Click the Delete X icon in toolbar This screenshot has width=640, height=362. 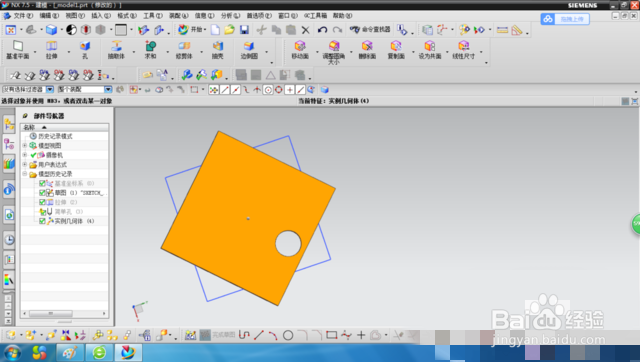[x=306, y=30]
